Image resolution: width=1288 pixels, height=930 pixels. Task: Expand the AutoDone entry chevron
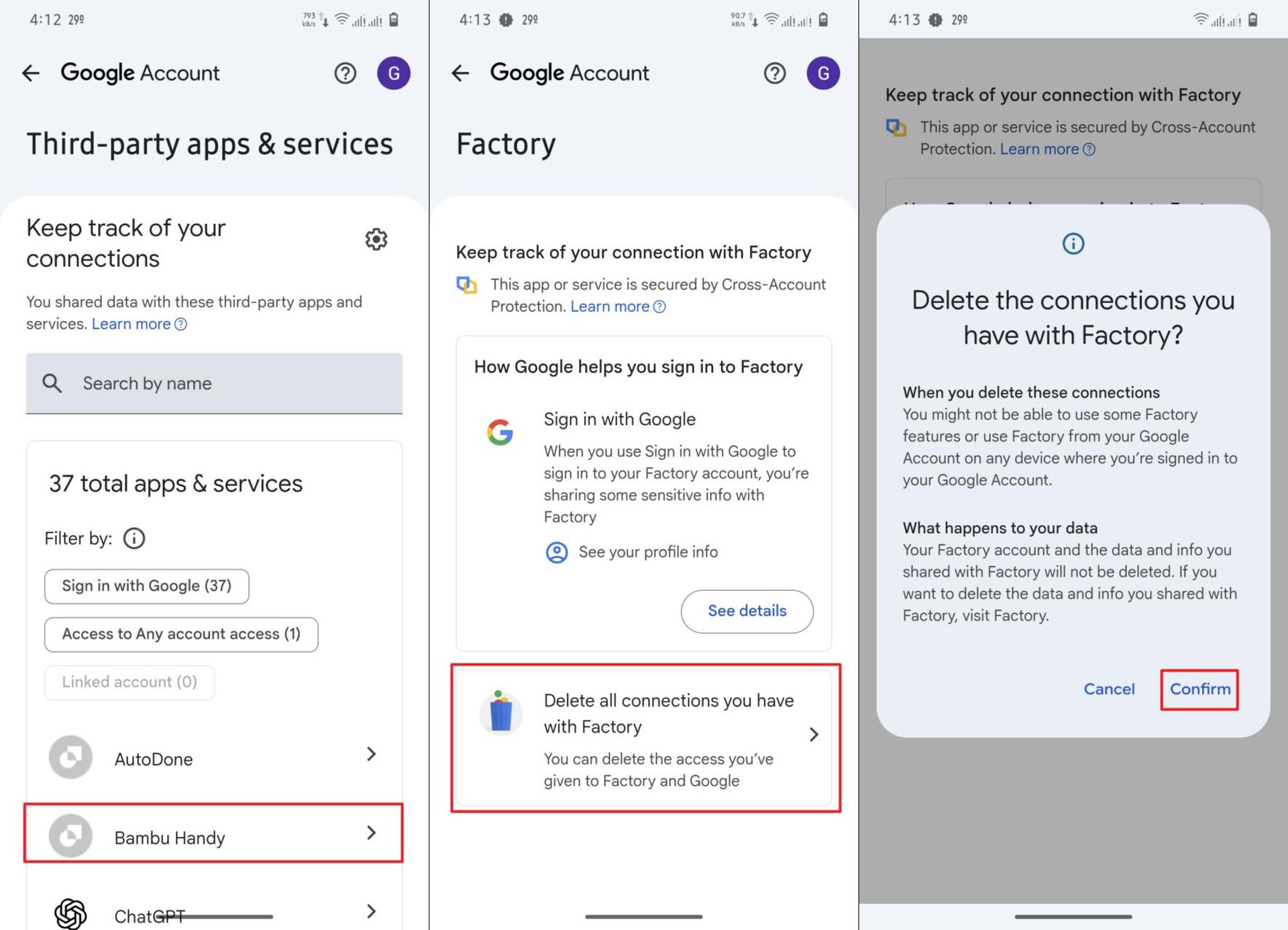pos(372,754)
